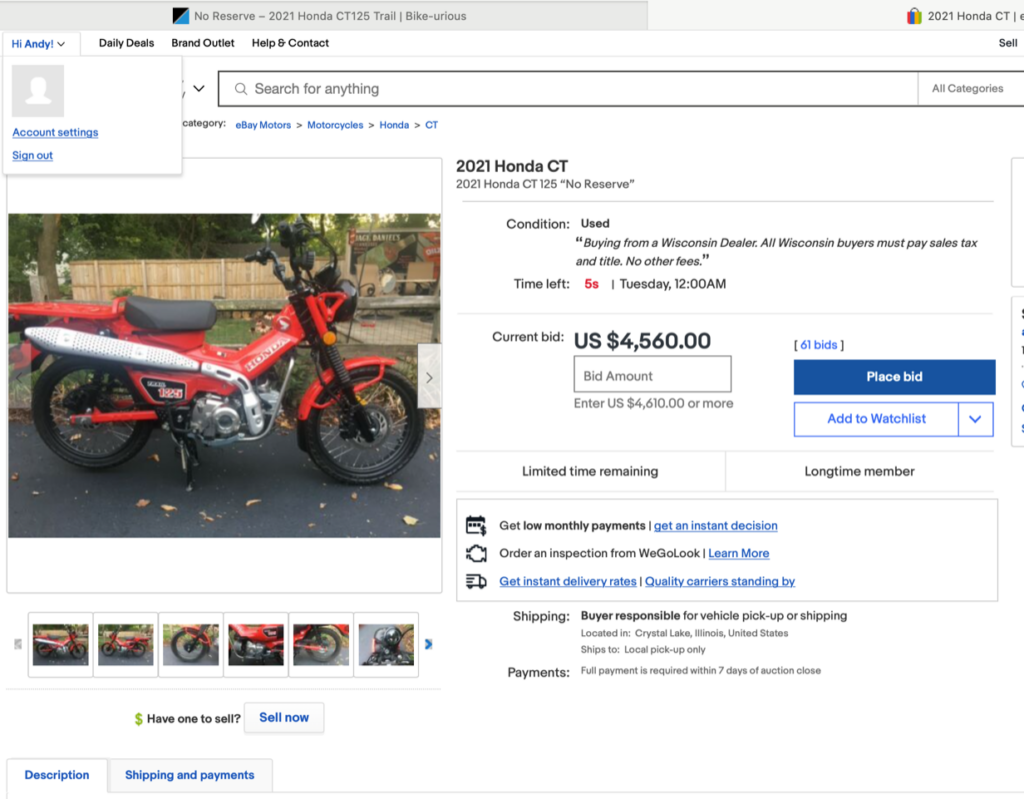Click the Limited time remaining label
The height and width of the screenshot is (799, 1024).
[590, 472]
